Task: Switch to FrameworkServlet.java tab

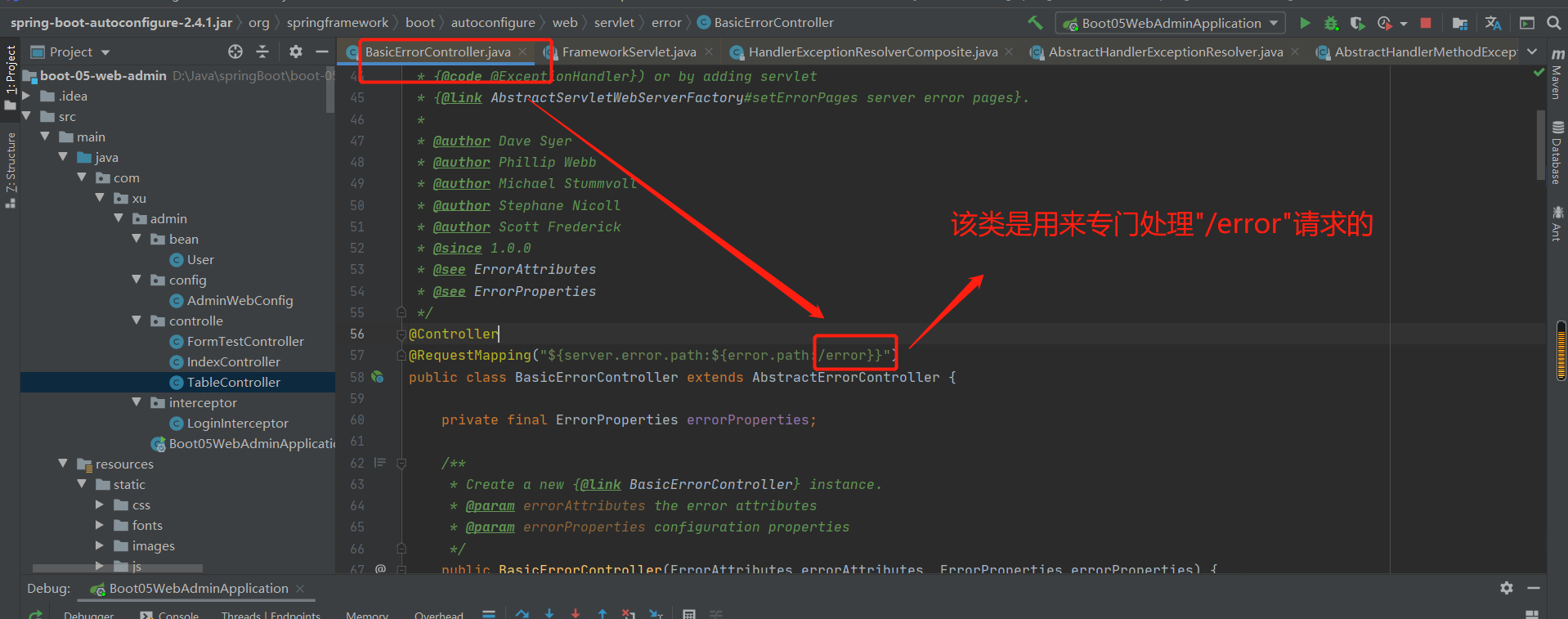Action: (x=629, y=52)
